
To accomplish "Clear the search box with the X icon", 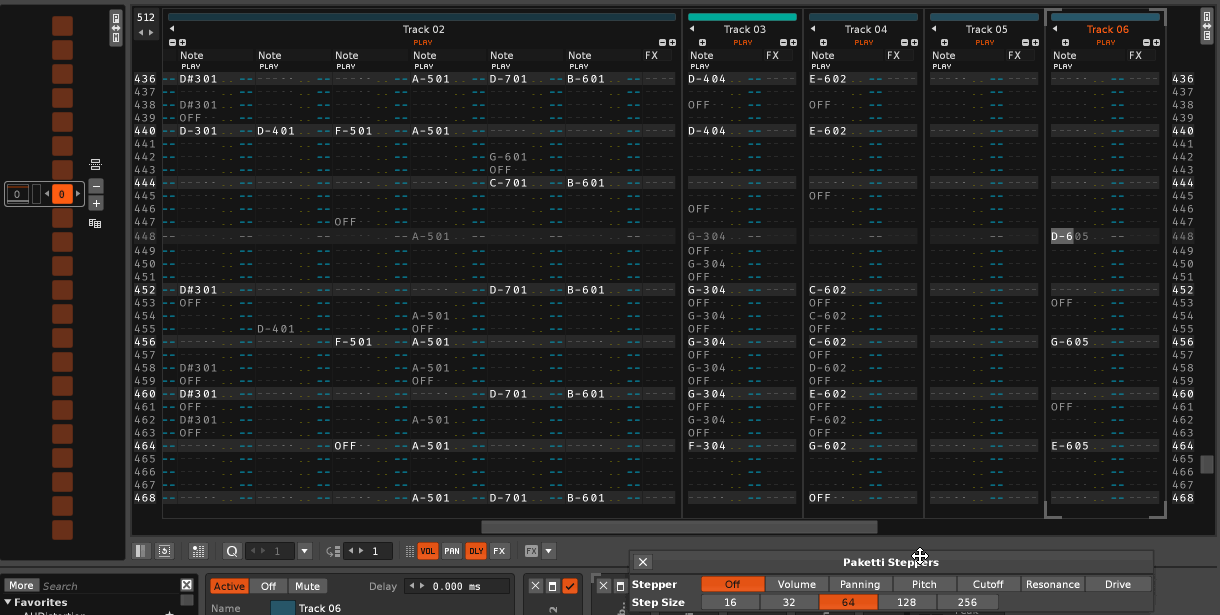I will 187,585.
